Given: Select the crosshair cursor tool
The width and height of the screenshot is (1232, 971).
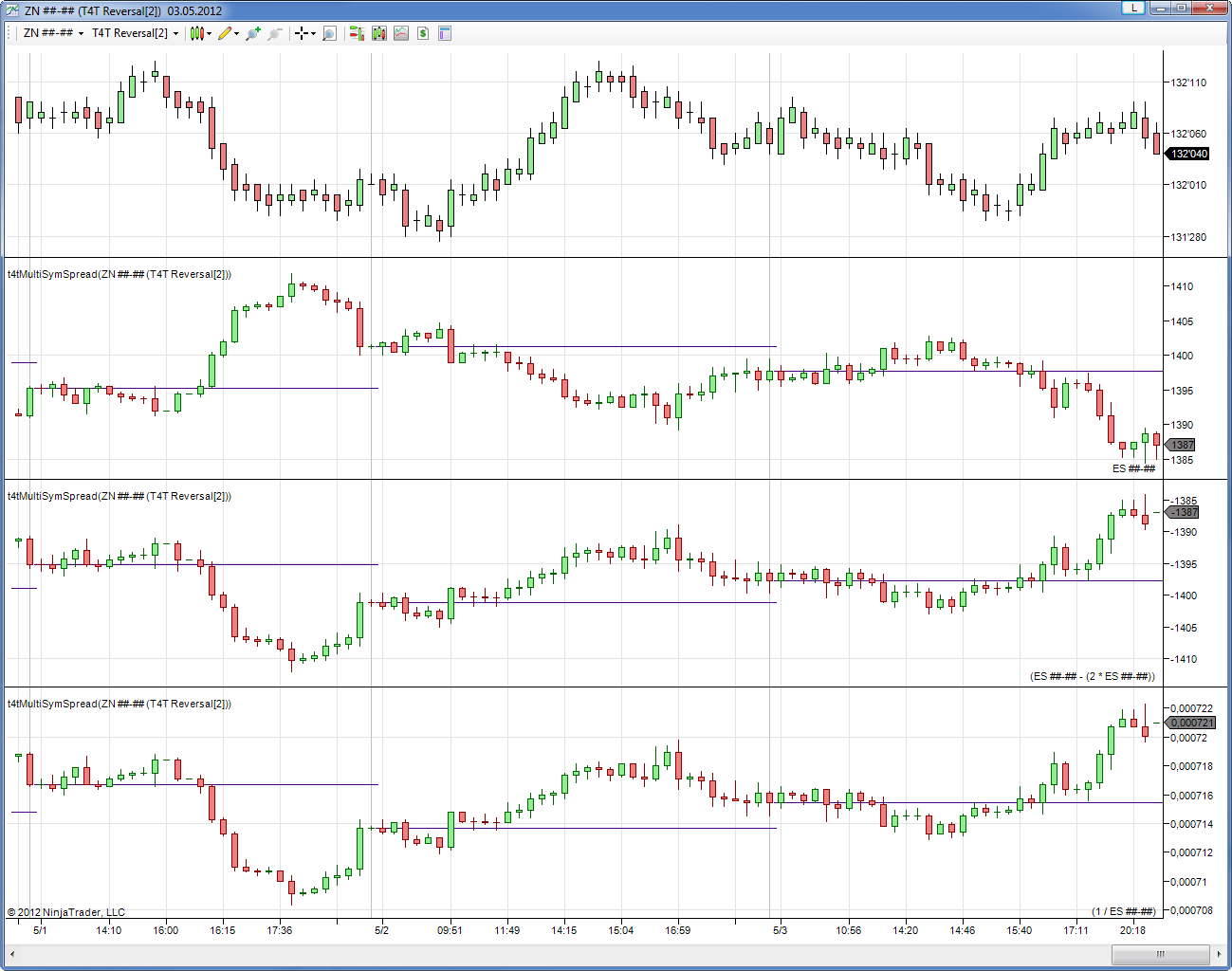Looking at the screenshot, I should pos(302,33).
